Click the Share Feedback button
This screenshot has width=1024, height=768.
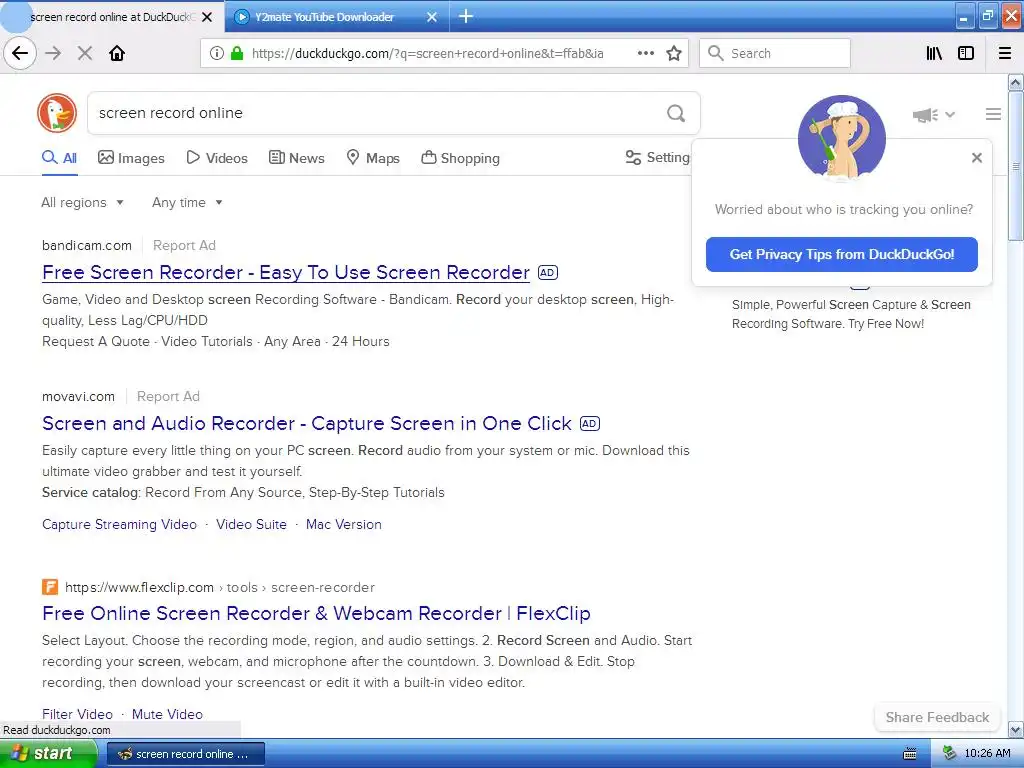937,717
